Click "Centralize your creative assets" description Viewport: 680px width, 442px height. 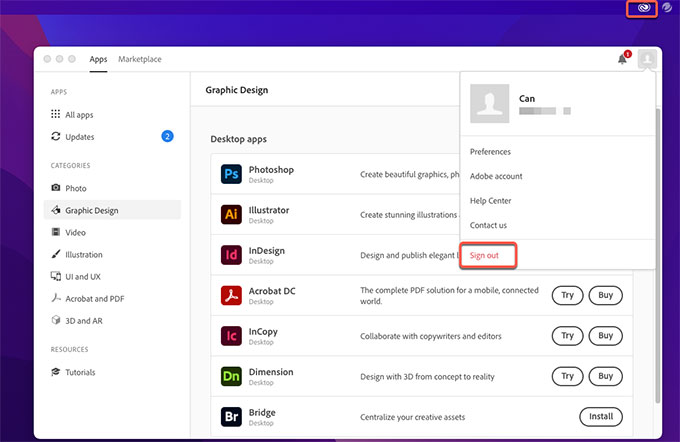coord(412,417)
